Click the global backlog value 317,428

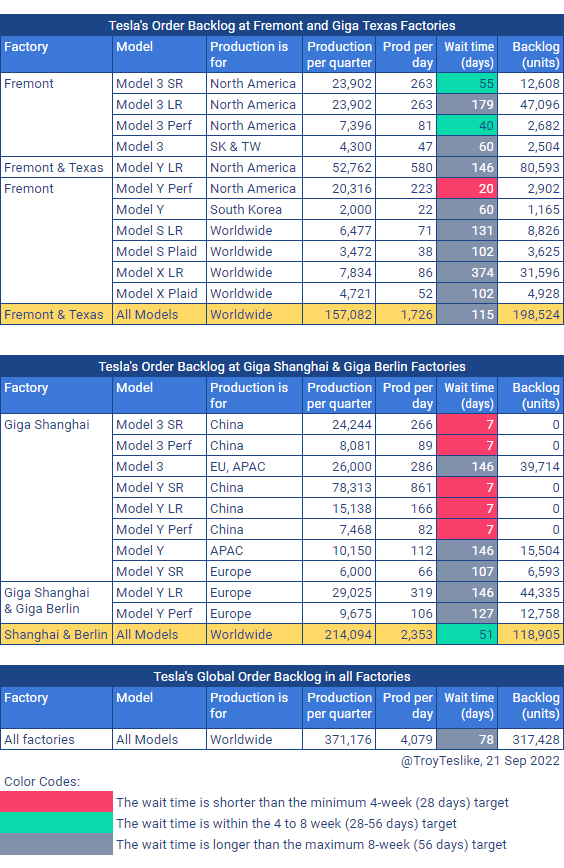pyautogui.click(x=531, y=740)
